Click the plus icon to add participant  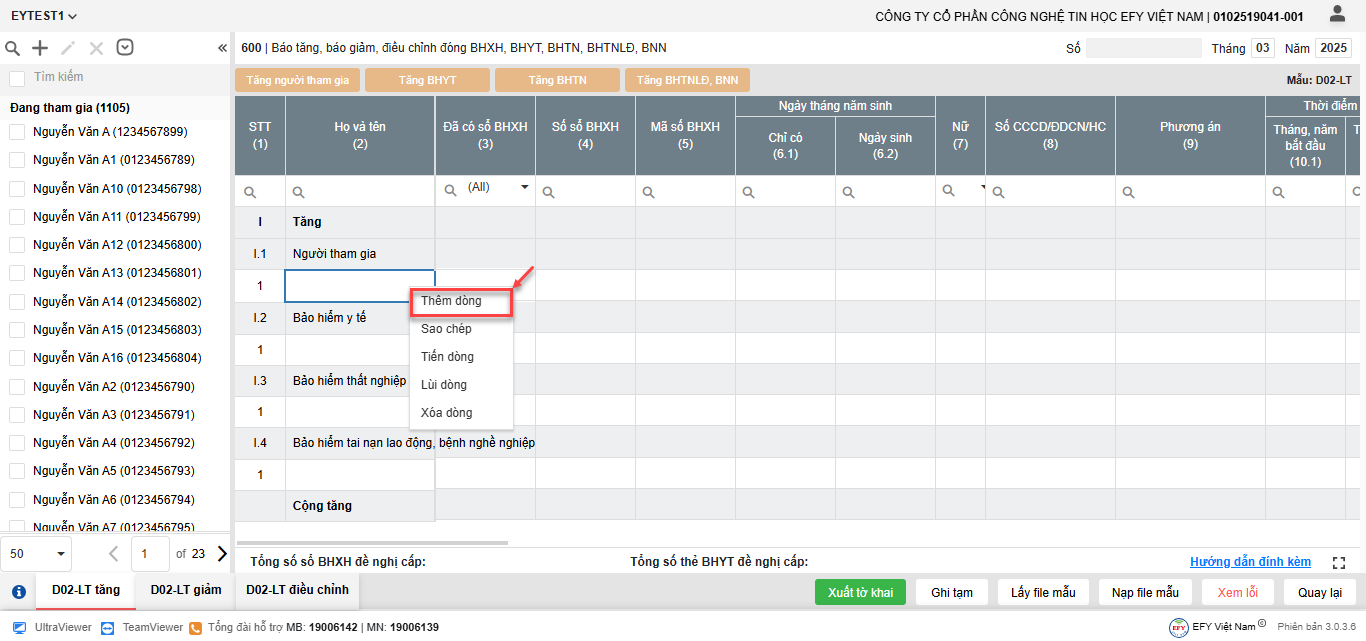tap(40, 48)
